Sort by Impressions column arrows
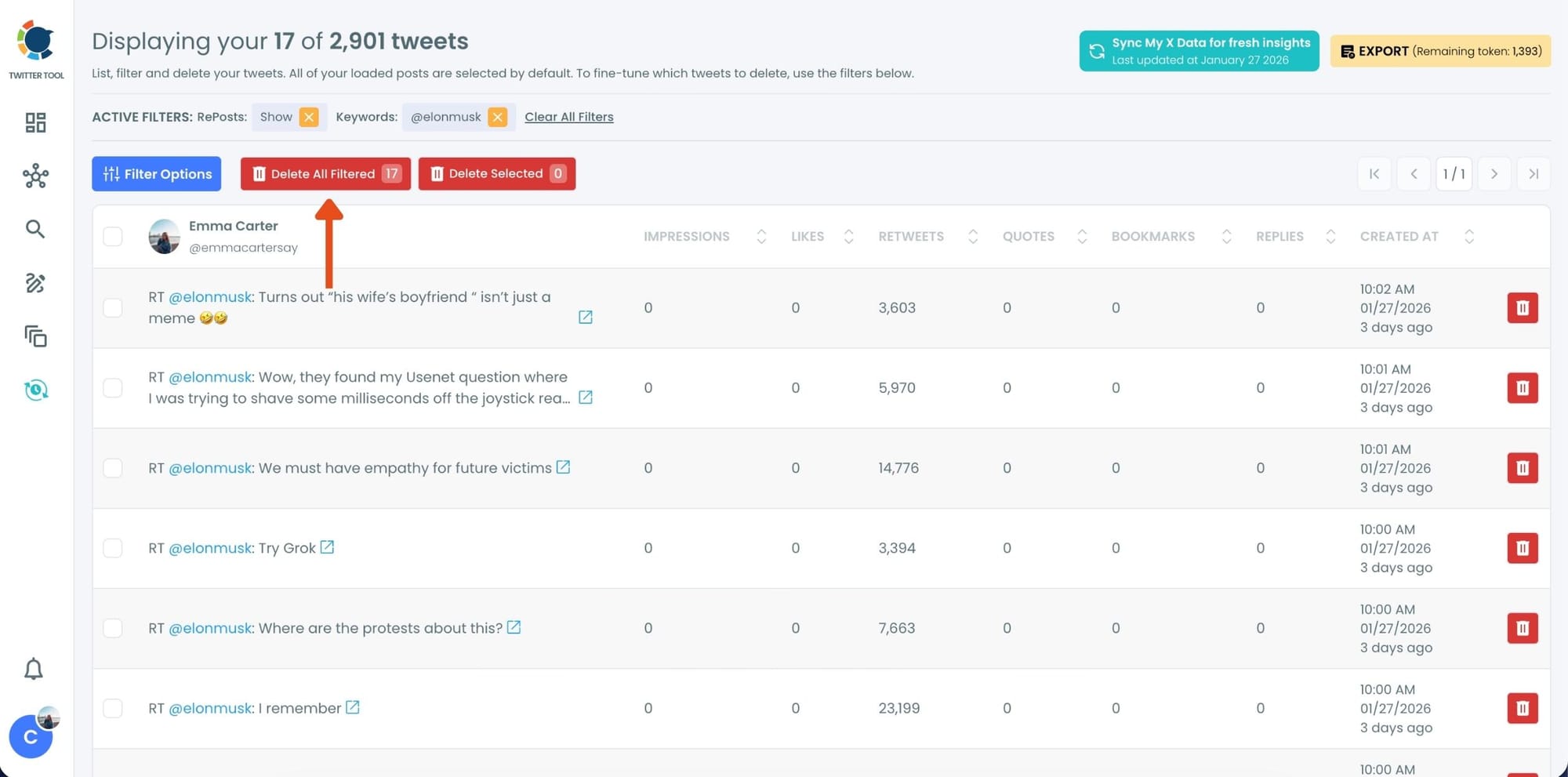 (x=760, y=236)
